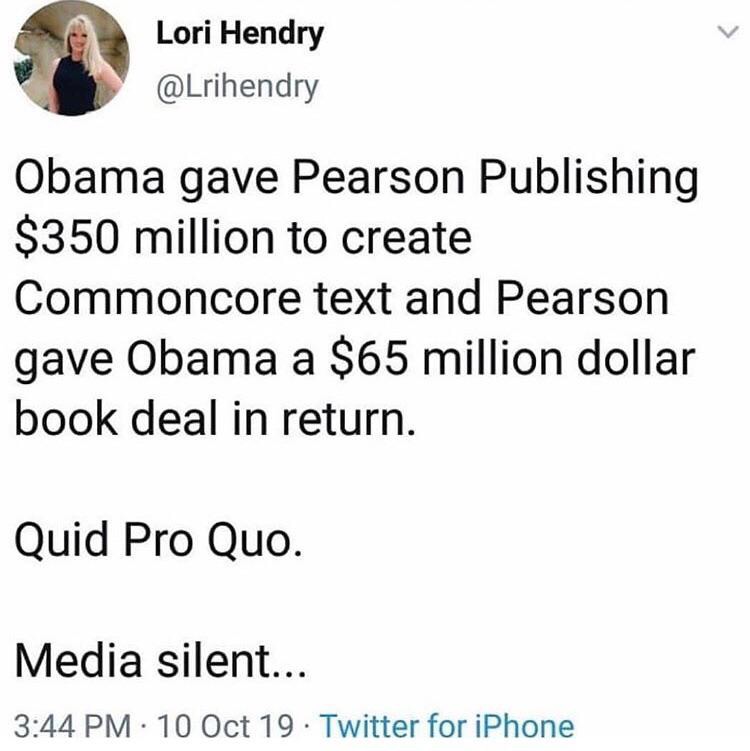
Task: Click the display name Lori Hendry
Action: pyautogui.click(x=240, y=34)
